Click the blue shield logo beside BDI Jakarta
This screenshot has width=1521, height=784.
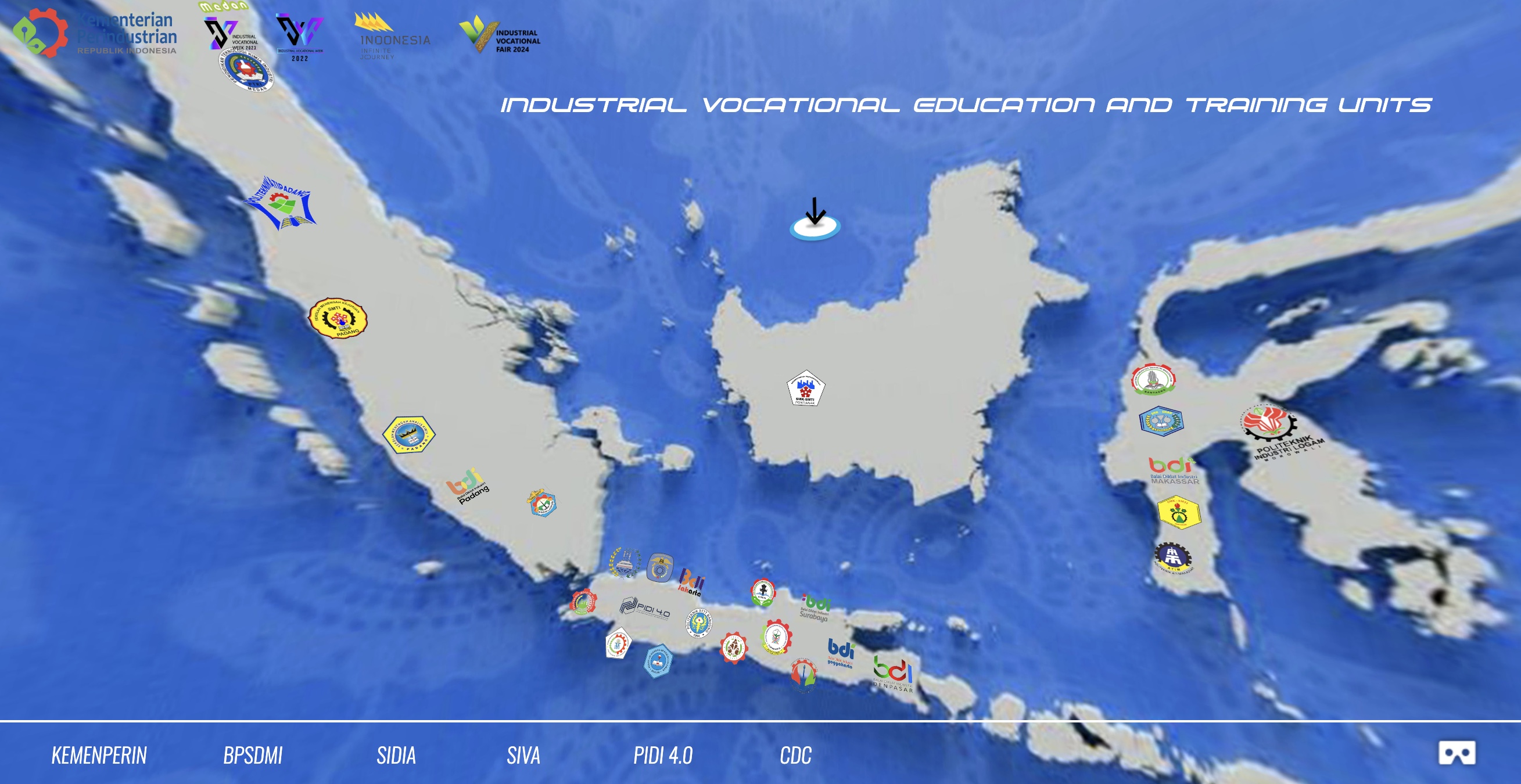coord(660,568)
